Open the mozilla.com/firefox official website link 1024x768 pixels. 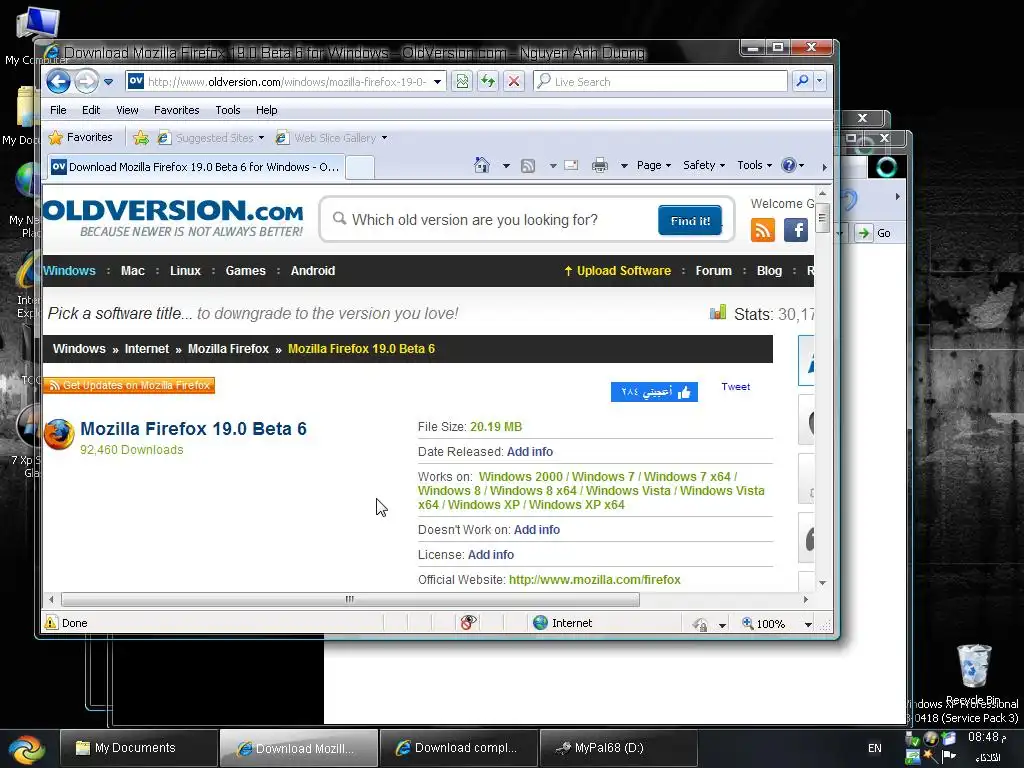tap(594, 580)
